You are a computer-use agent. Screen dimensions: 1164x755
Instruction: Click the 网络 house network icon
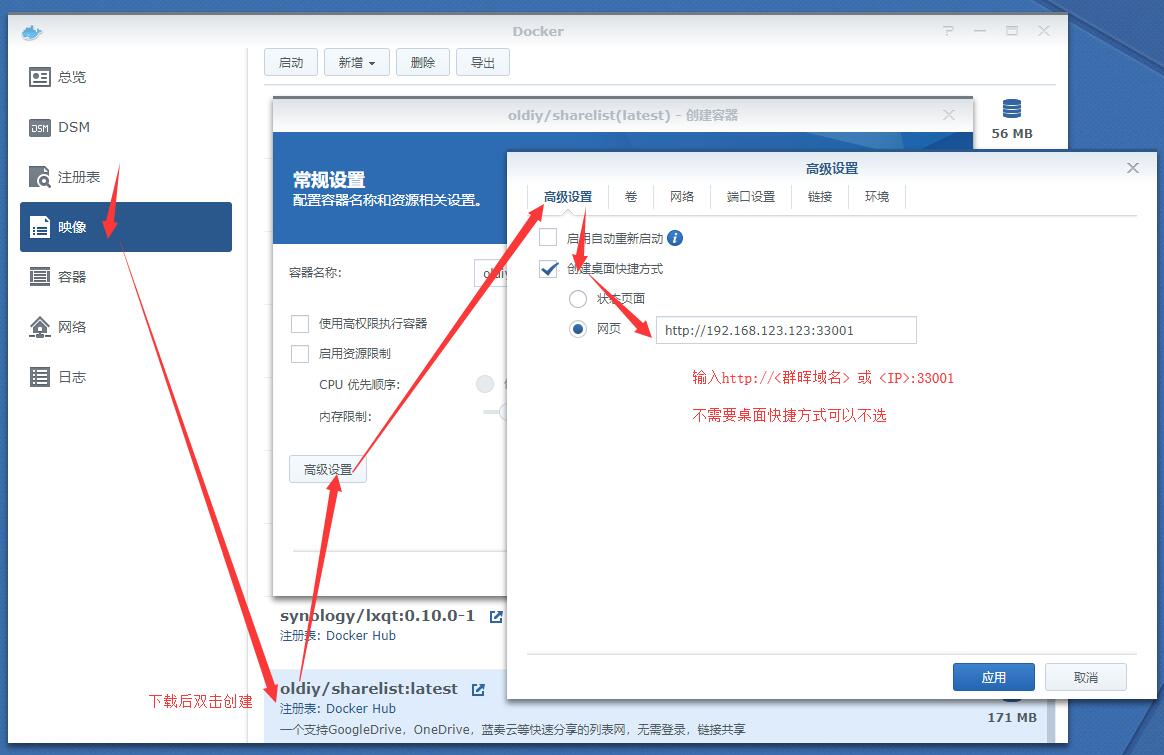[39, 327]
